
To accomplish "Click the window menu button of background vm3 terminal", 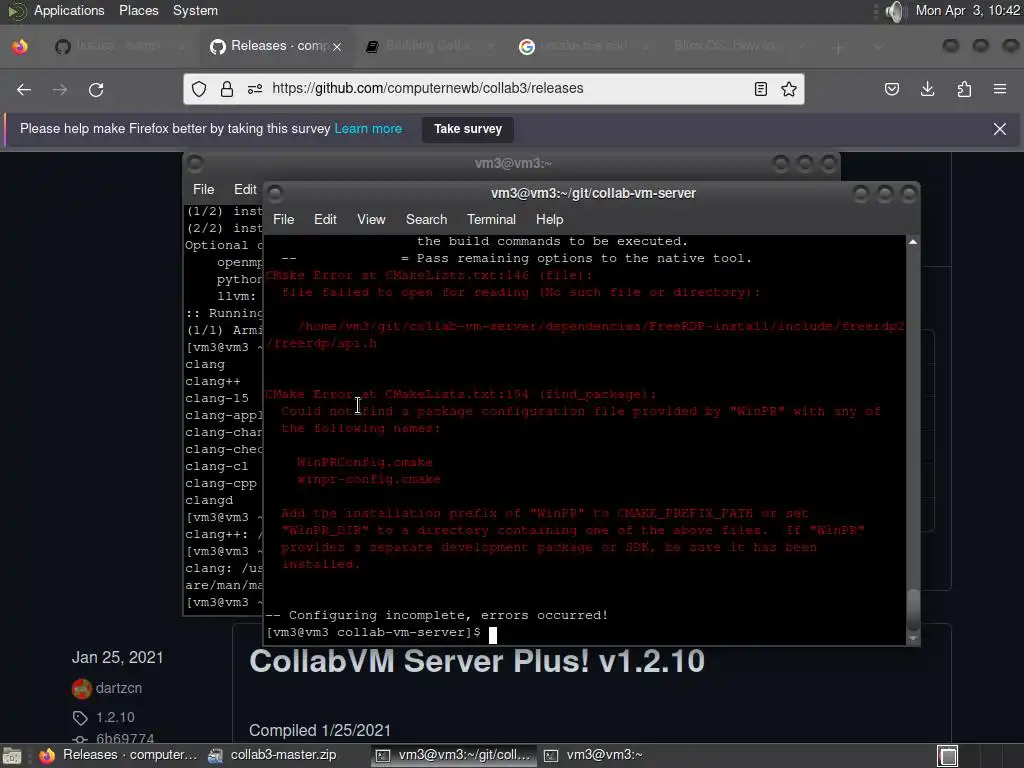I will point(195,163).
